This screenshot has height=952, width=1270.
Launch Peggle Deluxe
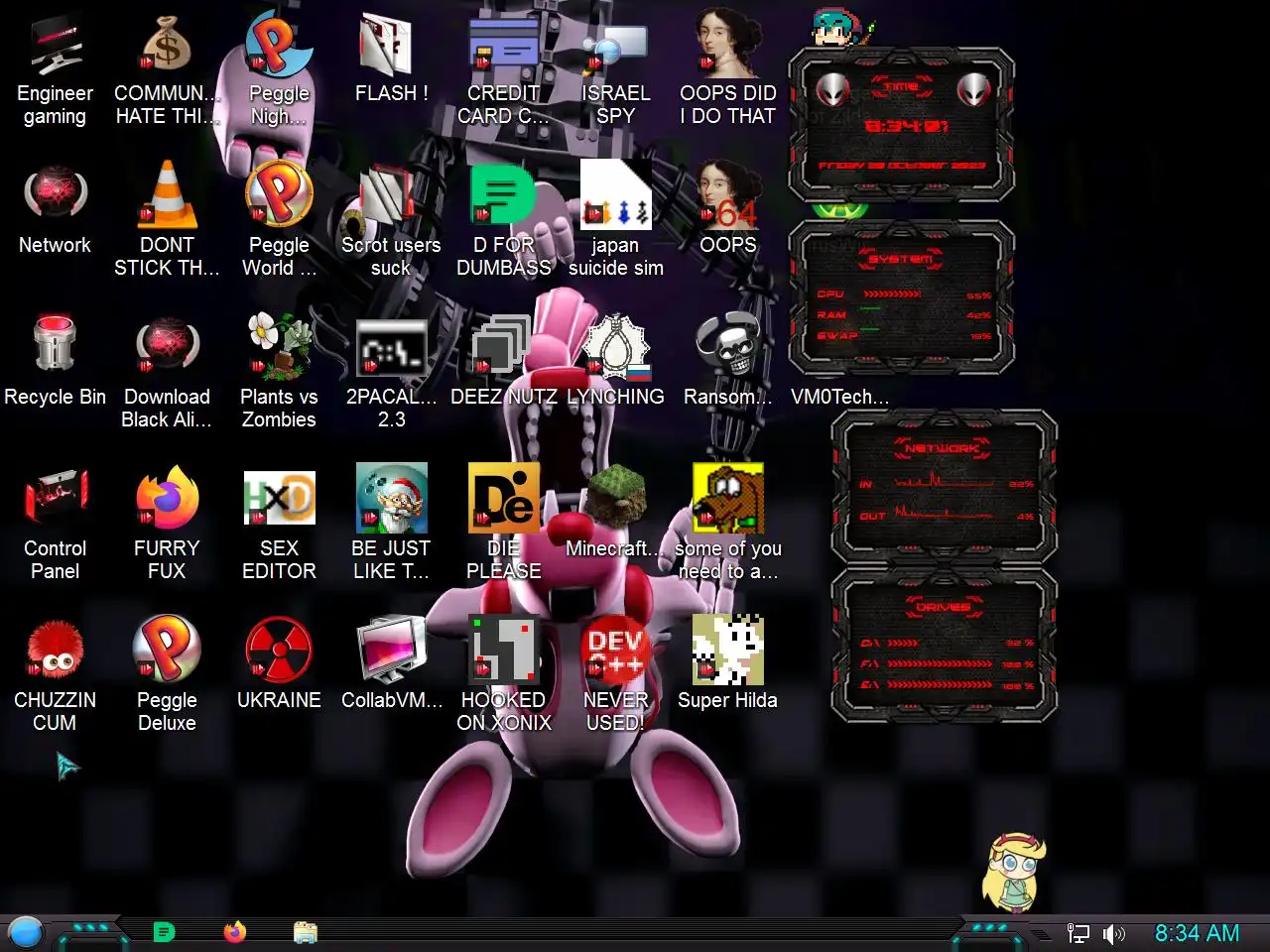[167, 675]
